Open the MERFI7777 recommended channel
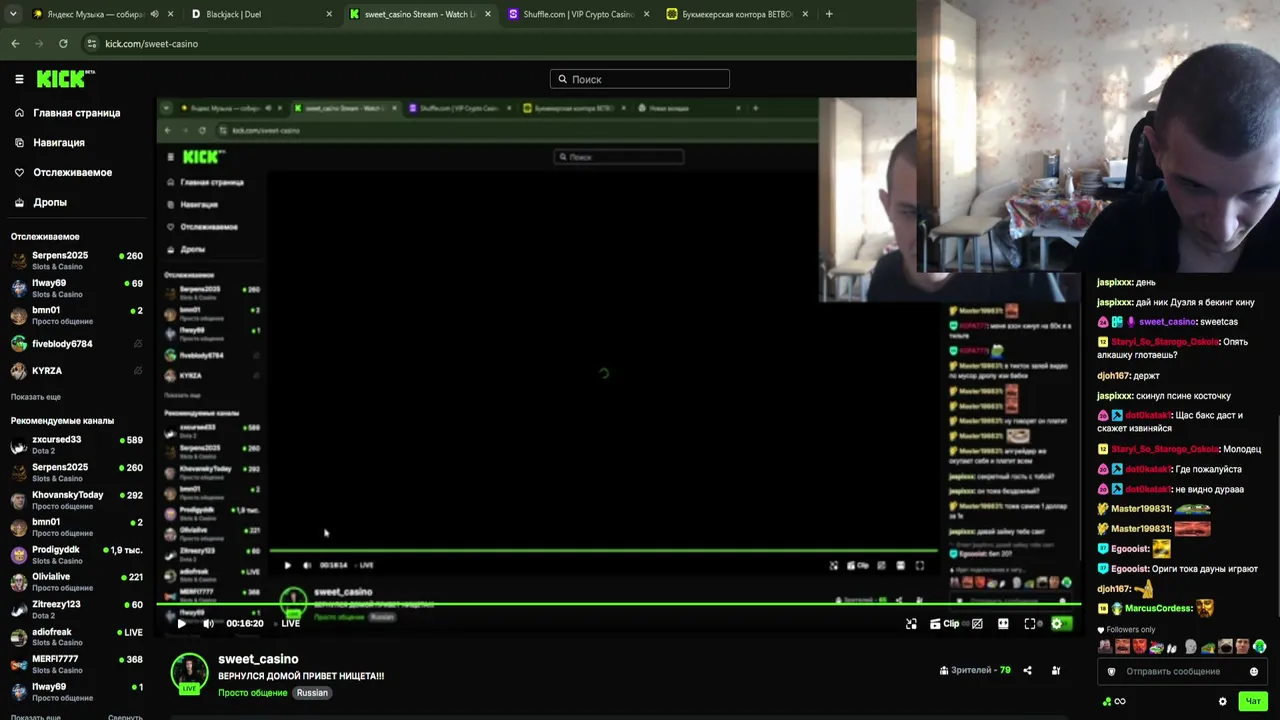This screenshot has height=720, width=1280. pyautogui.click(x=76, y=665)
